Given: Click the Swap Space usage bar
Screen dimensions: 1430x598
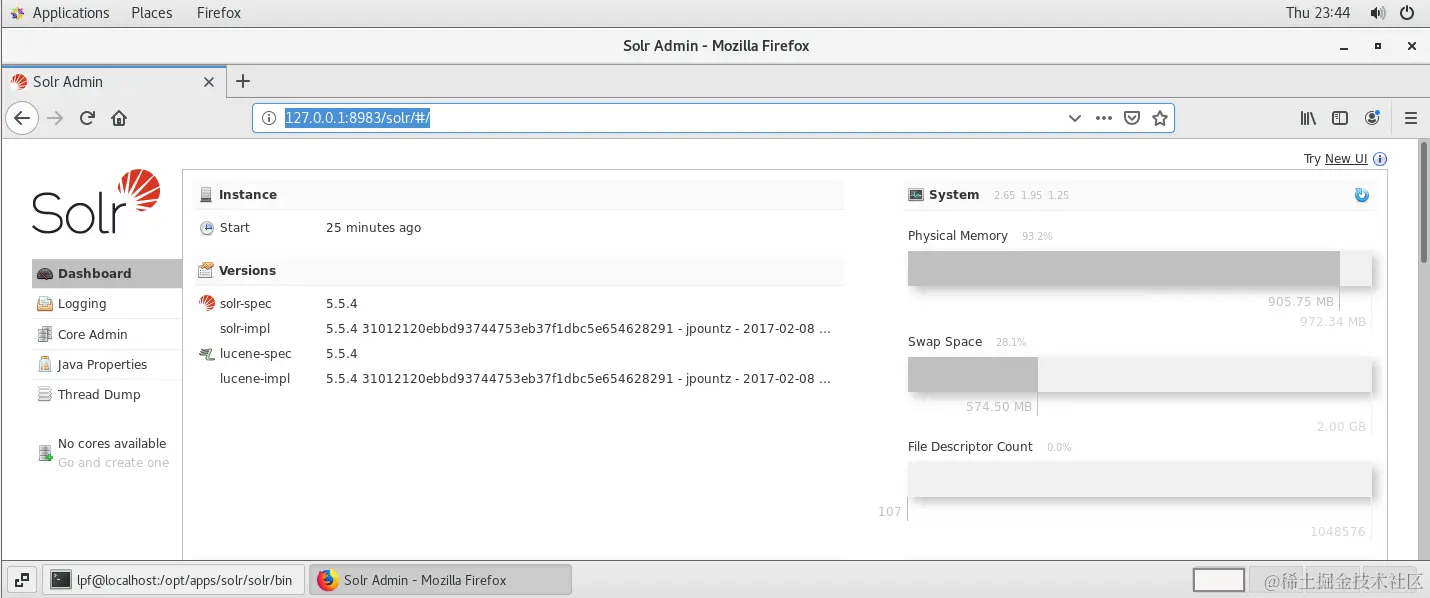Looking at the screenshot, I should [1140, 374].
